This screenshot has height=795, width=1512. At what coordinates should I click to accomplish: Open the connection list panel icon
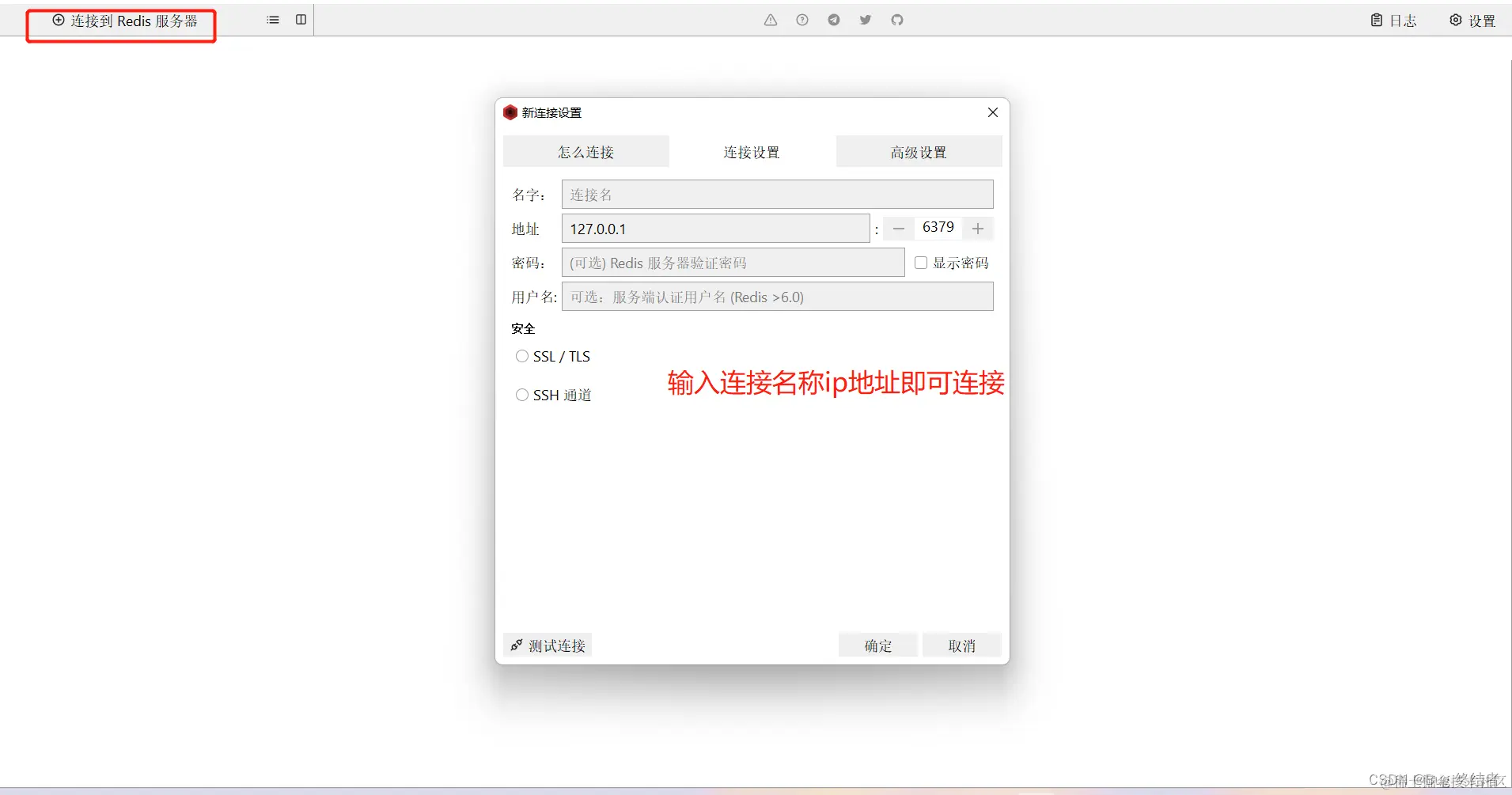tap(272, 20)
